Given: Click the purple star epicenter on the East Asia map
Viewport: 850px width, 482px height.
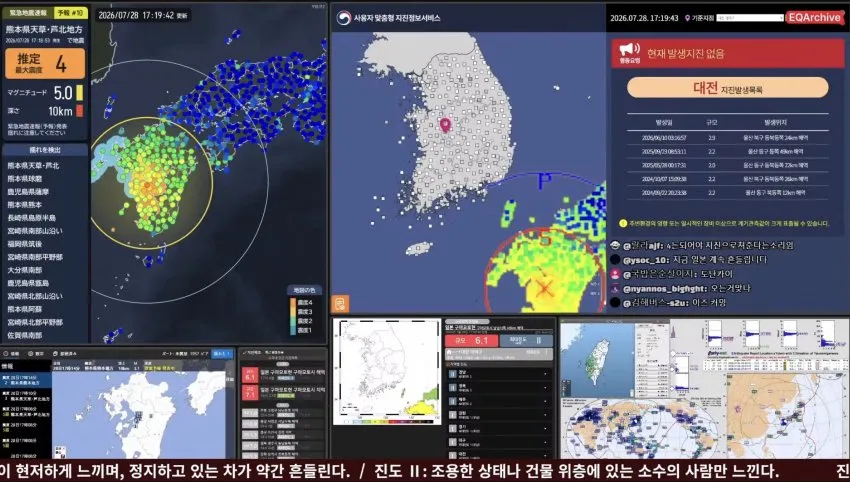Looking at the screenshot, I should pyautogui.click(x=737, y=408).
